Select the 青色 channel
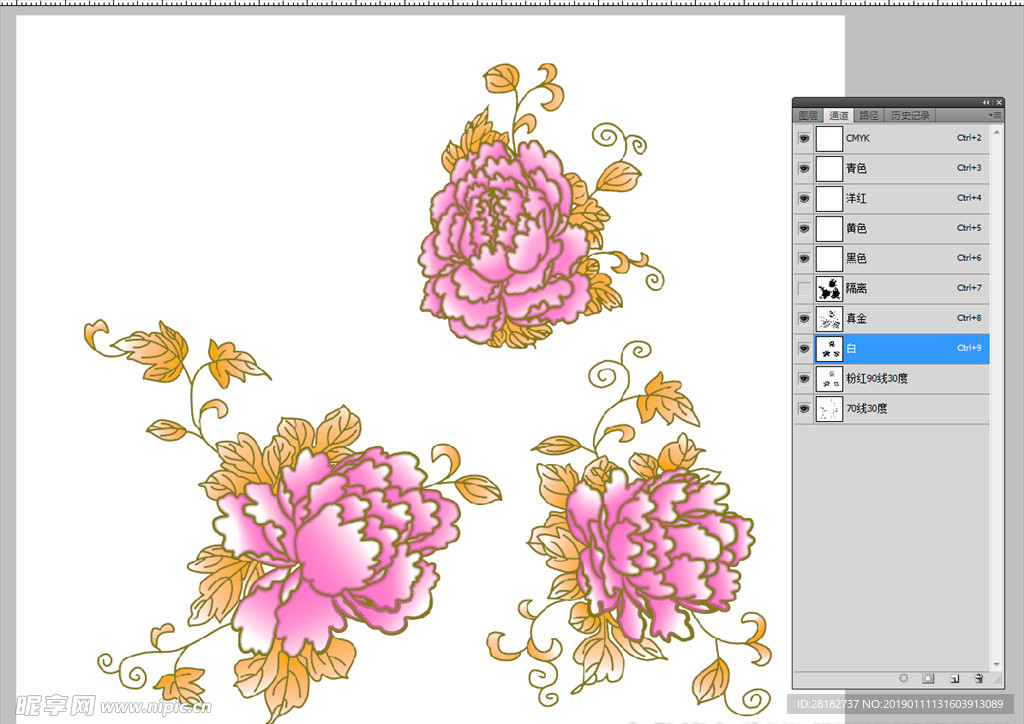 900,168
